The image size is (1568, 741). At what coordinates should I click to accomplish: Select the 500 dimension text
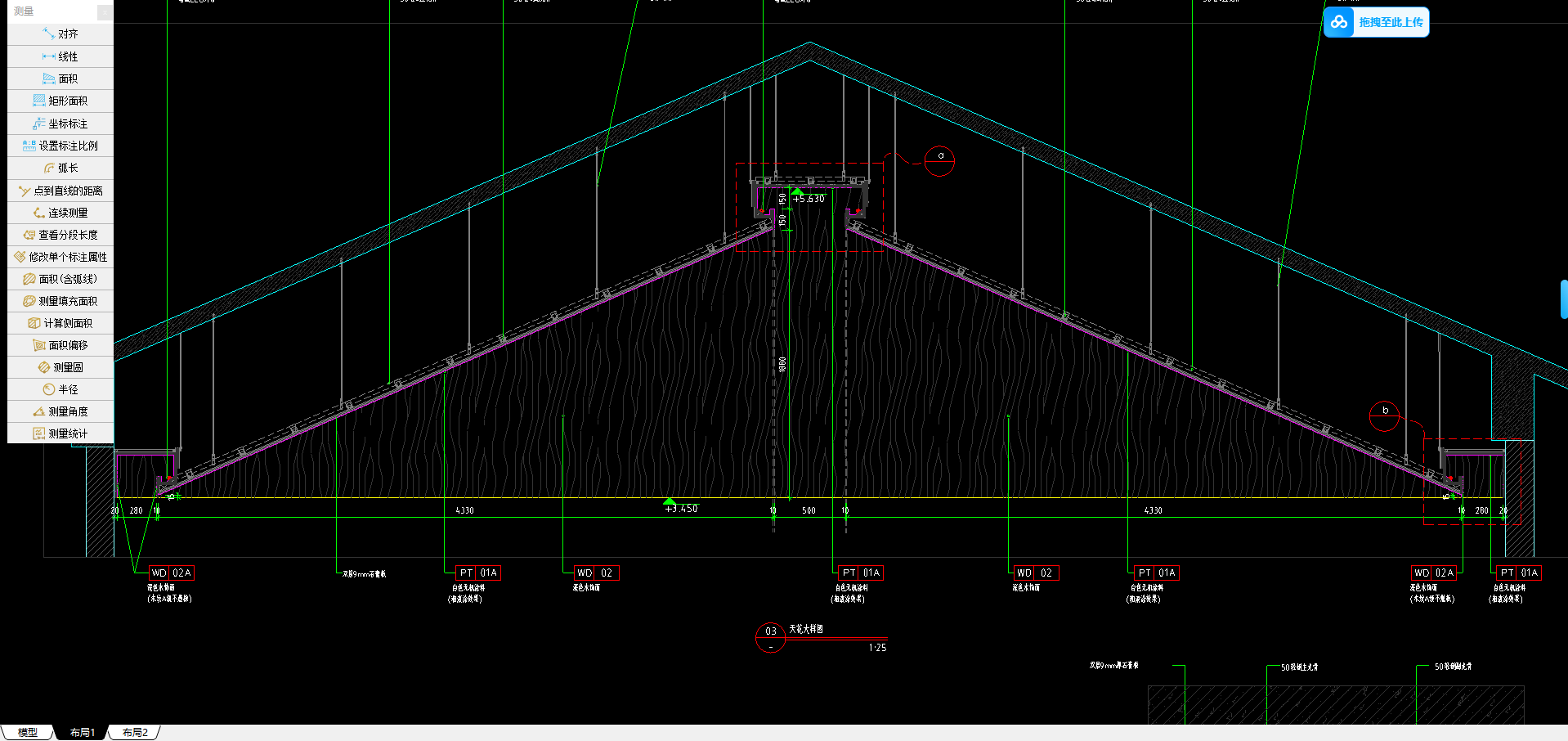coord(809,510)
